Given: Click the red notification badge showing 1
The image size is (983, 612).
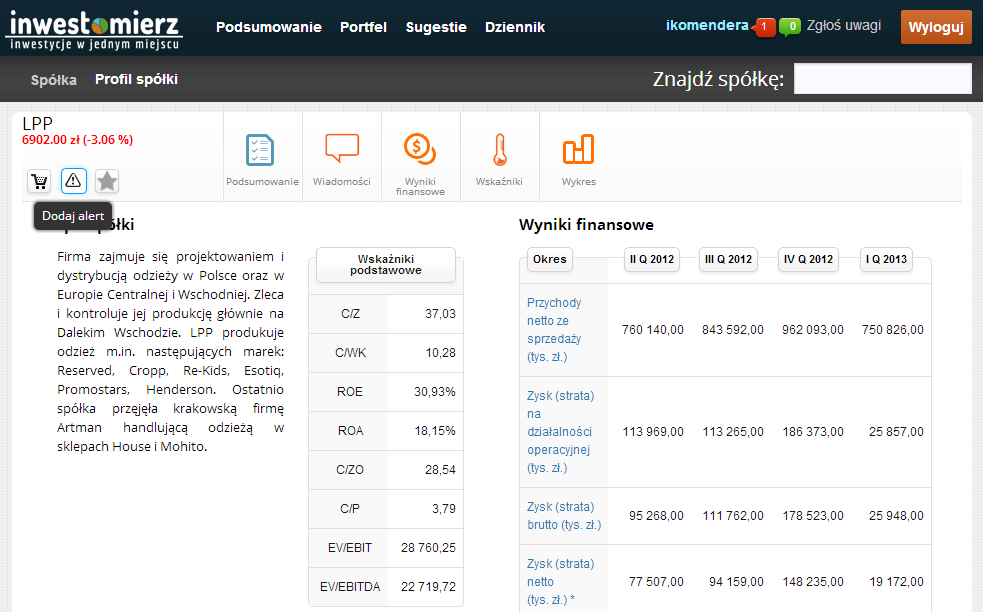Looking at the screenshot, I should [x=764, y=27].
